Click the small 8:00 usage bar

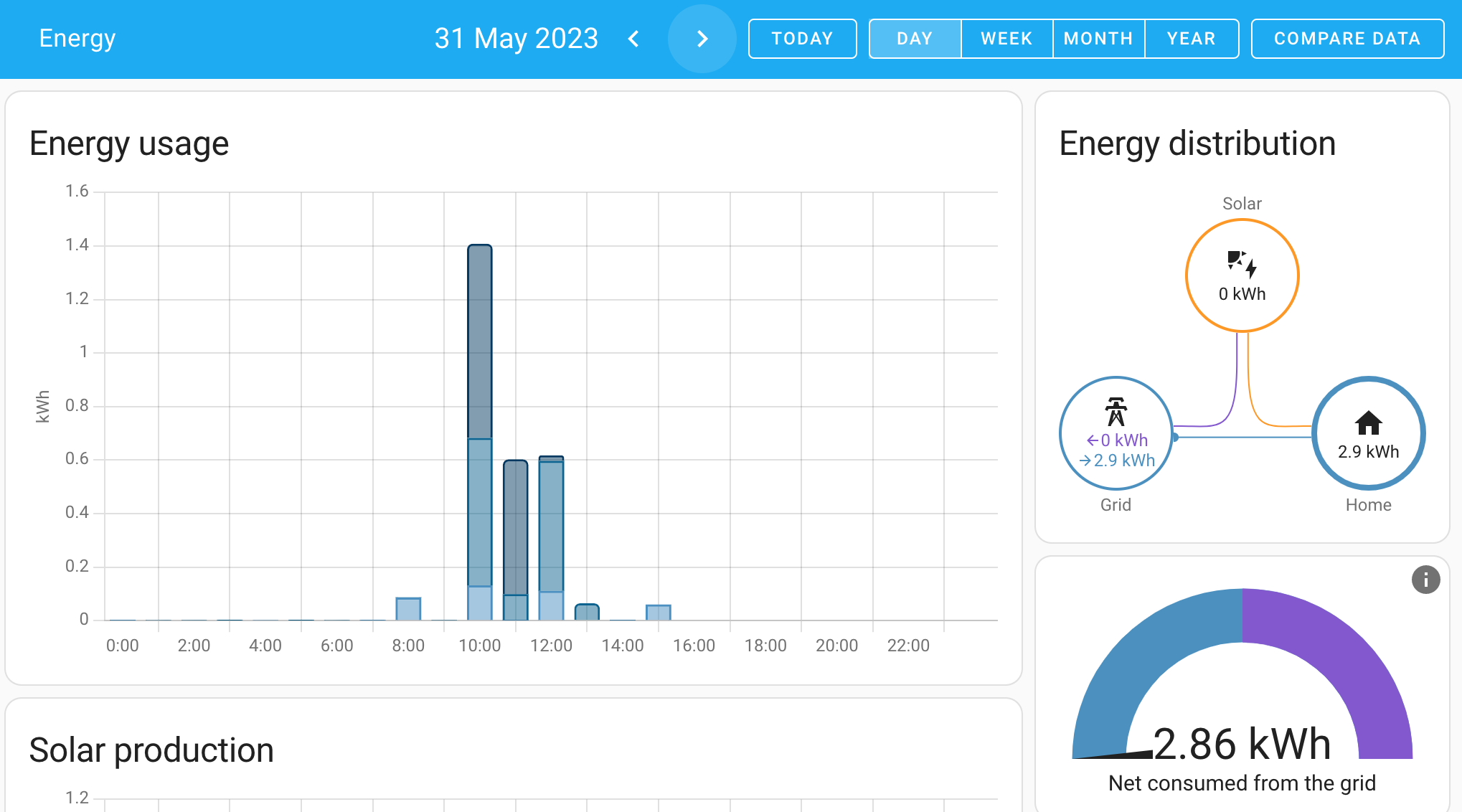tap(408, 609)
